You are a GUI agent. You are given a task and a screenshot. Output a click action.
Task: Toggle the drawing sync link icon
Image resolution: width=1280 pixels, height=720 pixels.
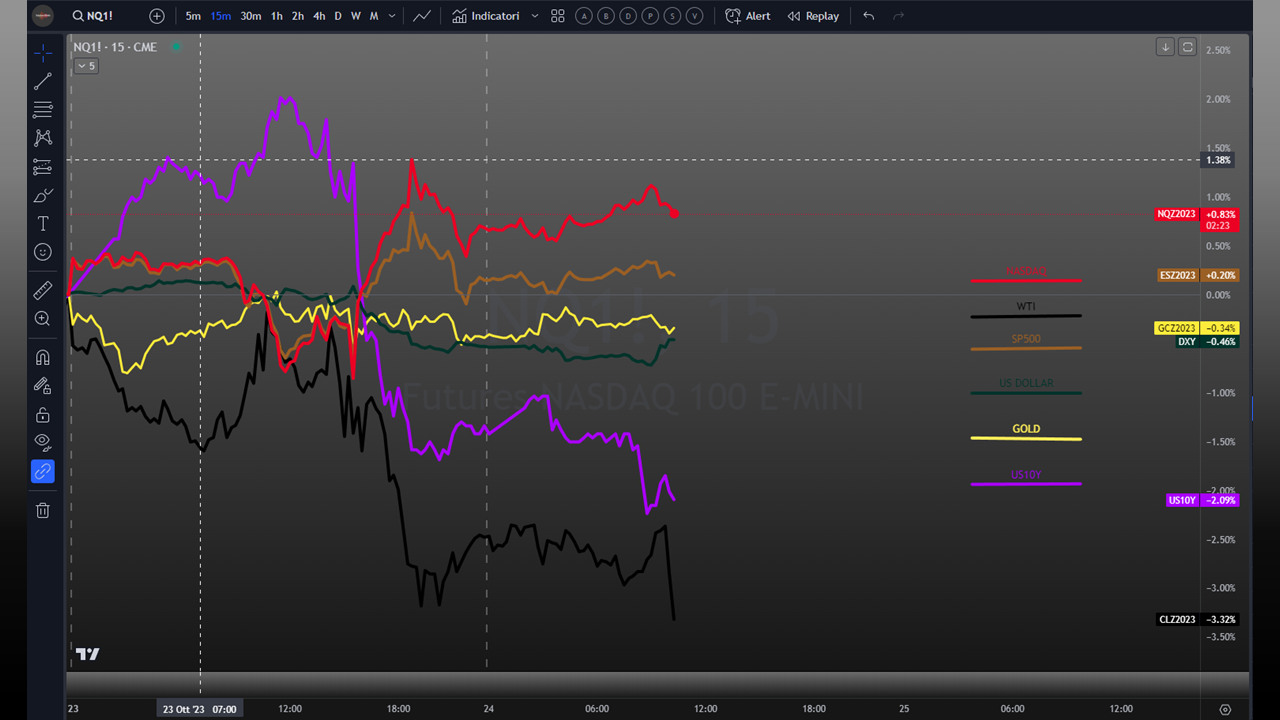click(43, 471)
